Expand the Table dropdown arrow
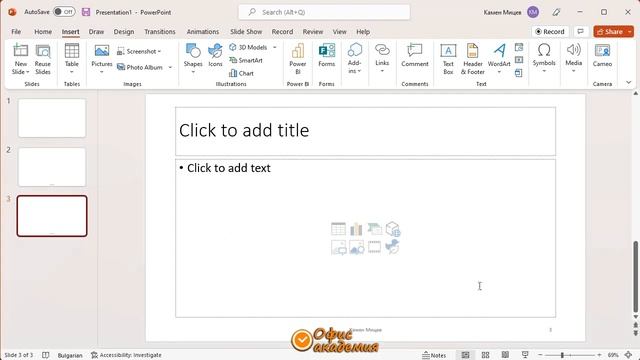640x360 pixels. coord(72,72)
